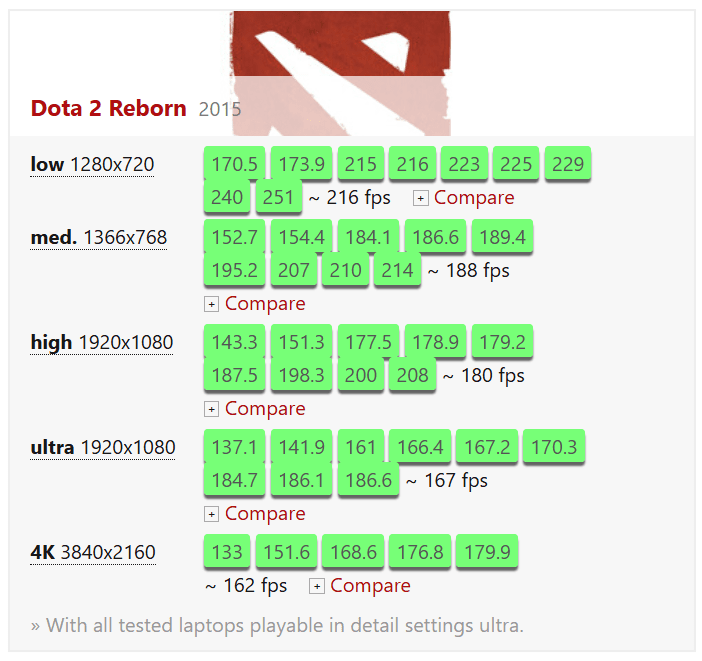Select the 215 fps badge

point(360,164)
